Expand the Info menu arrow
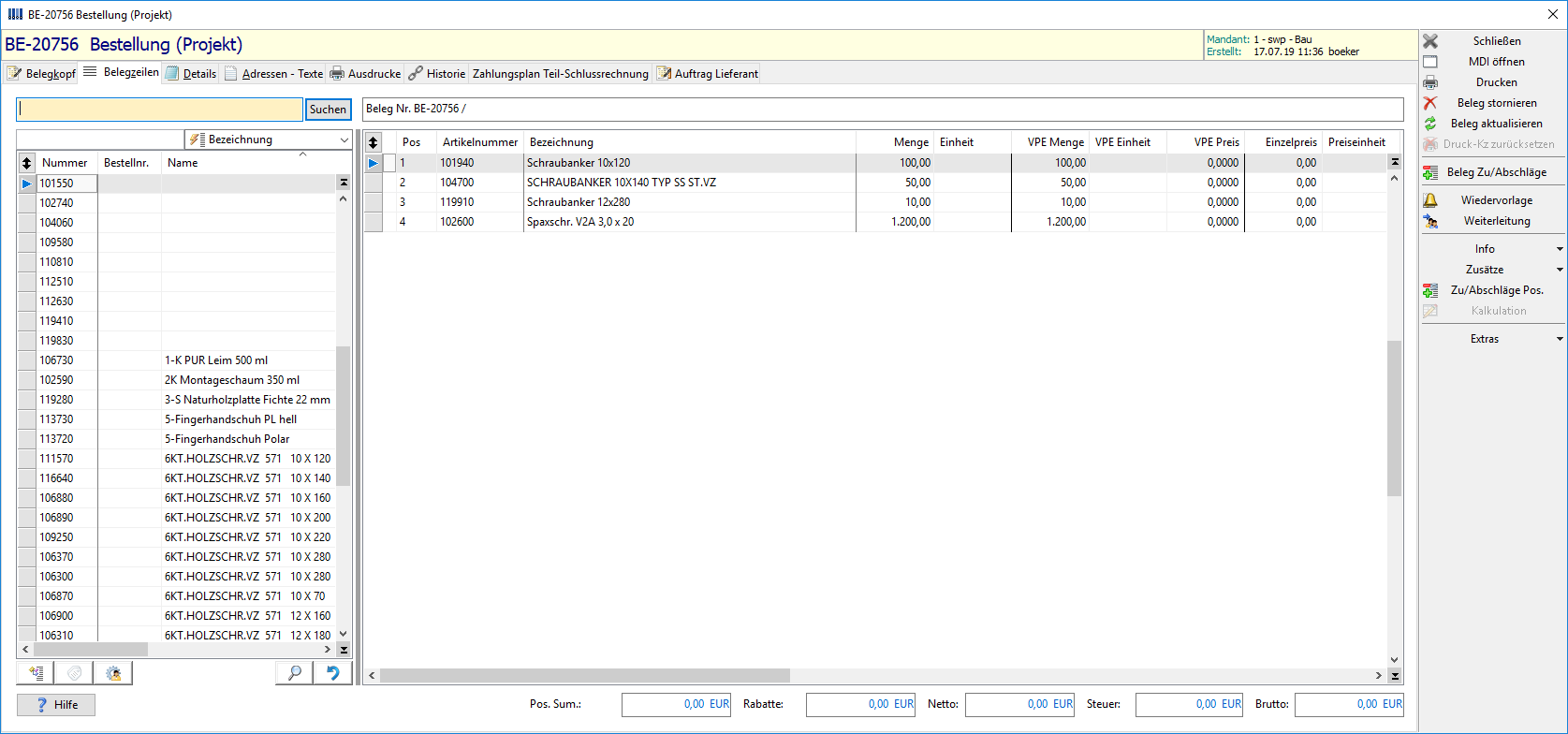Image resolution: width=1568 pixels, height=734 pixels. coord(1560,249)
